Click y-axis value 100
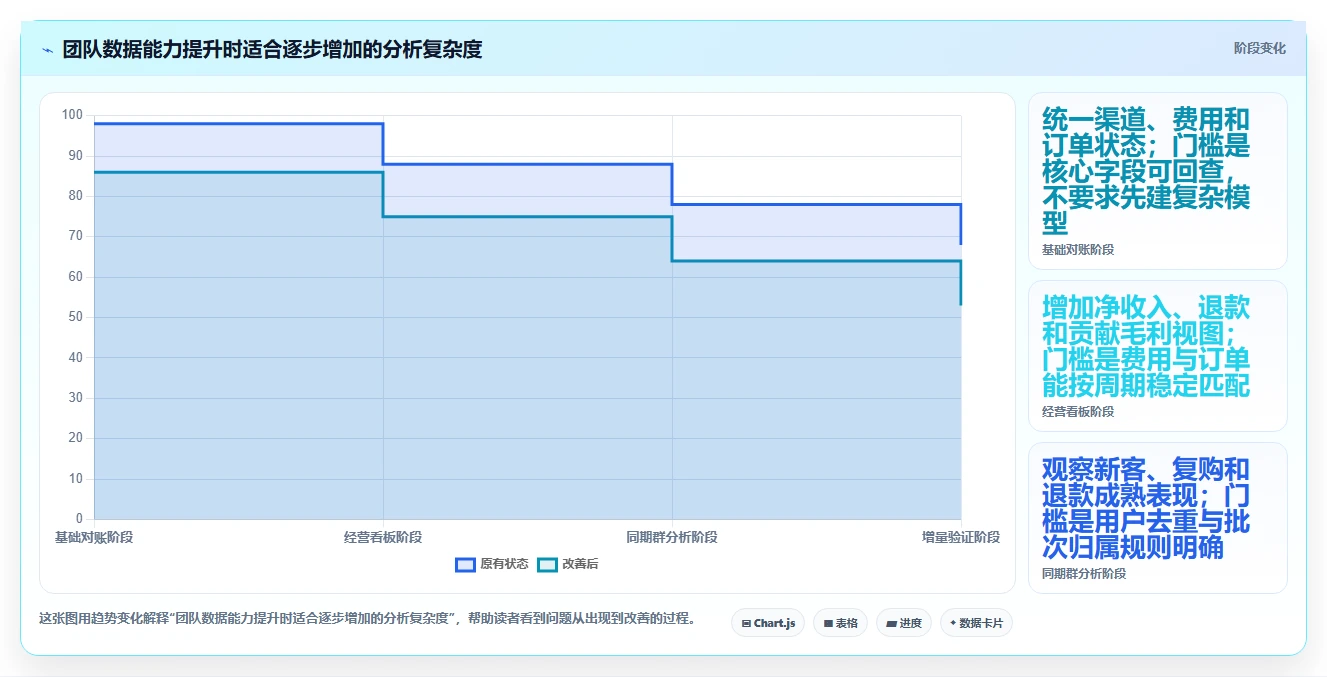Screen dimensions: 1327x677 tap(72, 115)
